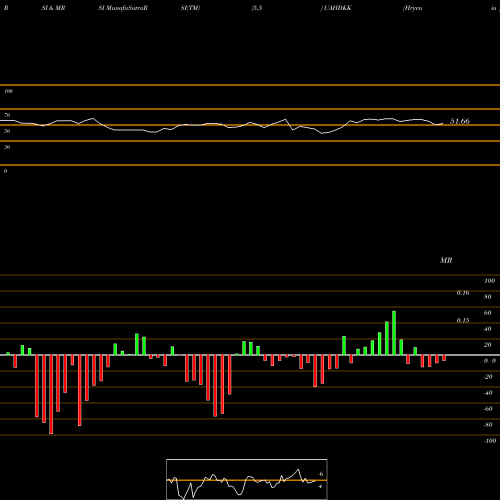Click the 'MR' panel label
The height and width of the screenshot is (500, 500).
pos(446,260)
